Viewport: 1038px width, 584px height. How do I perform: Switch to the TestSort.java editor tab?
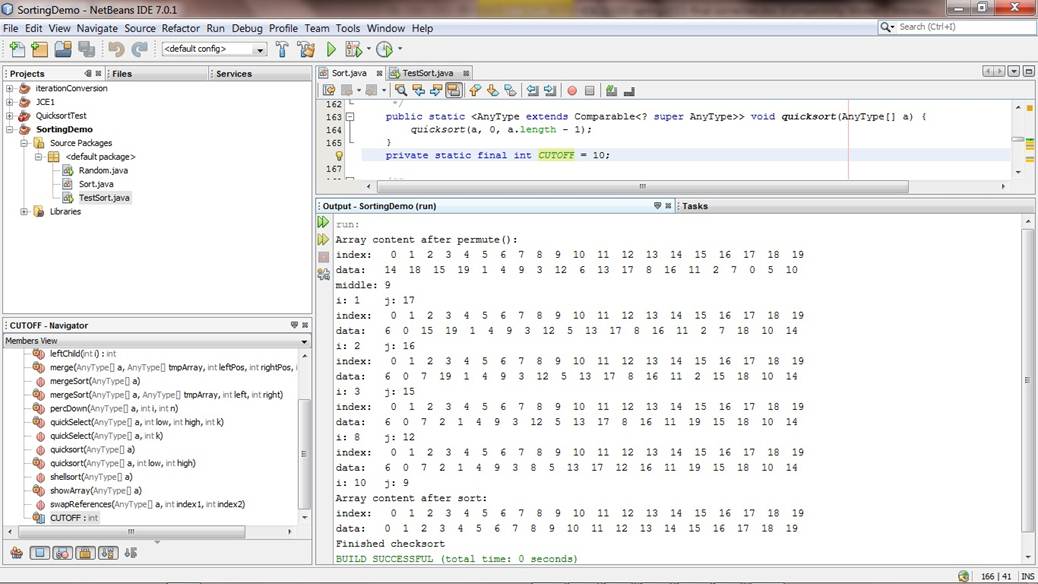[428, 73]
